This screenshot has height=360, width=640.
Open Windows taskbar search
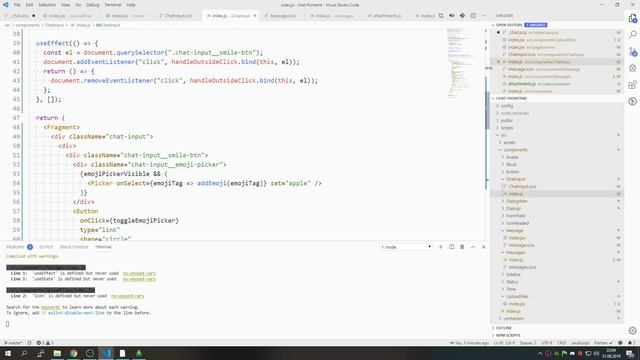(x=24, y=353)
